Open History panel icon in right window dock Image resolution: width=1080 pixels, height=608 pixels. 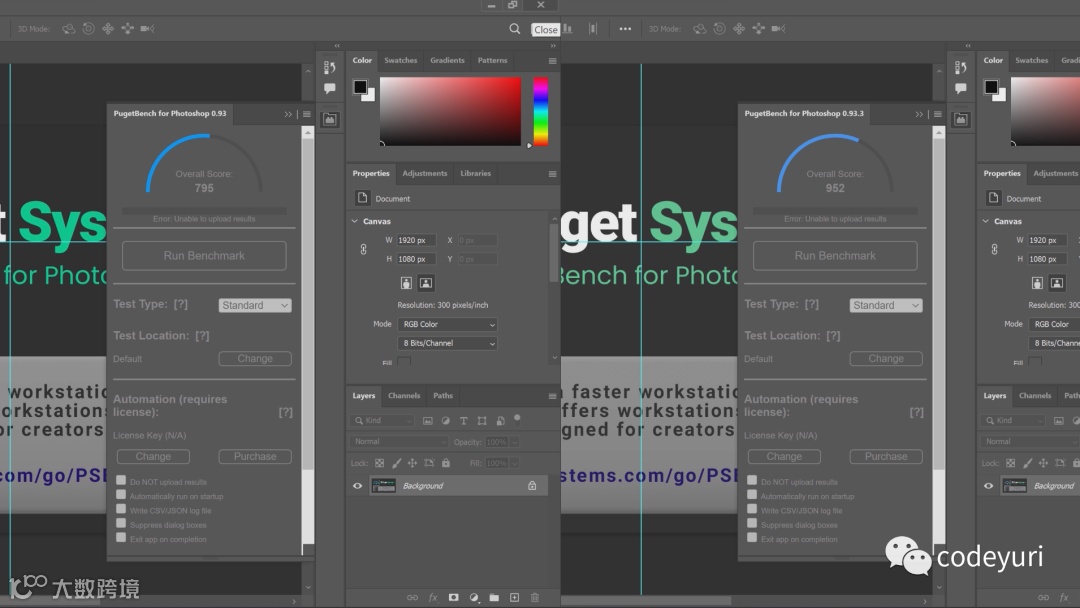tap(961, 67)
